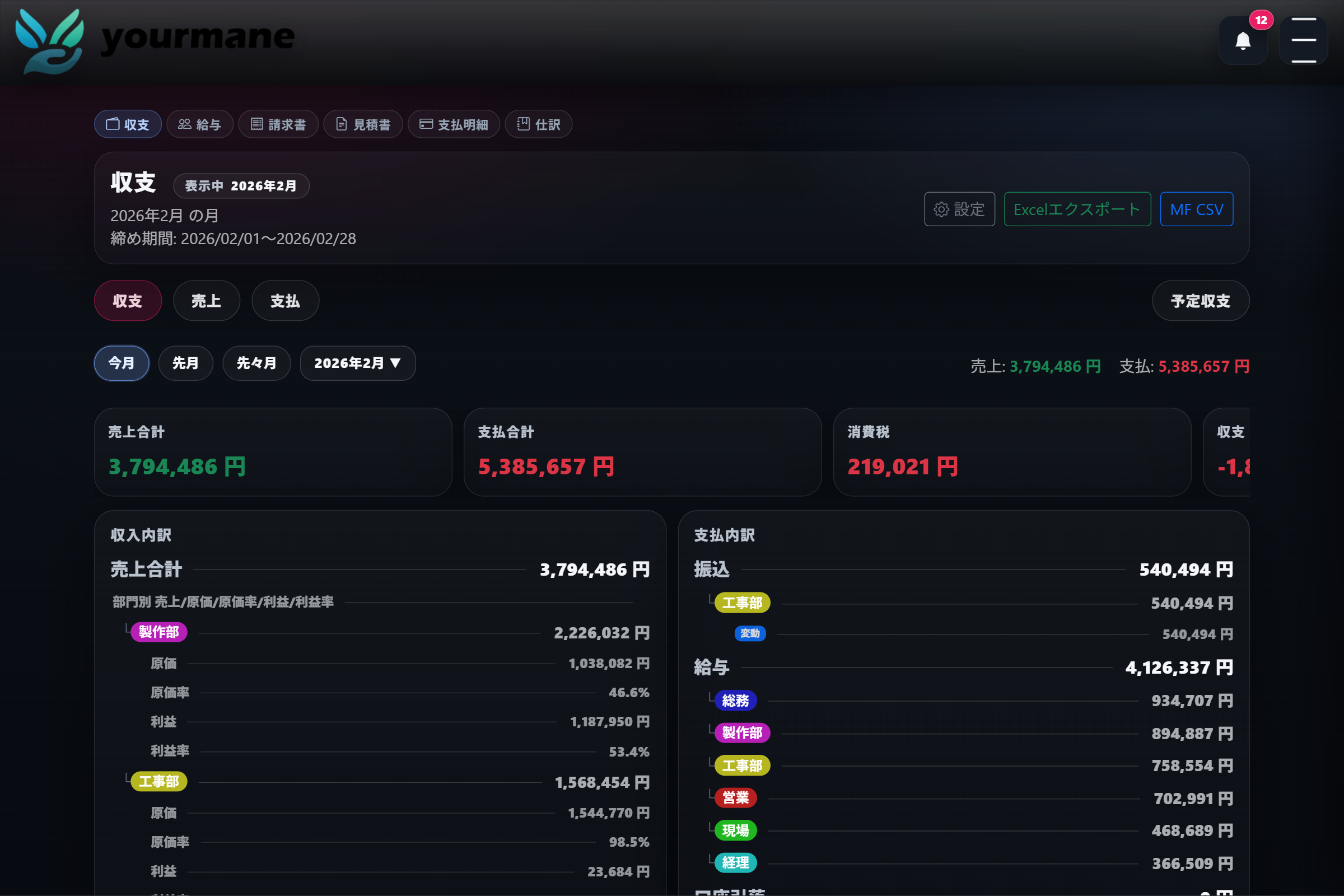This screenshot has width=1344, height=896.
Task: Switch to the 売上 view tab
Action: (x=206, y=301)
